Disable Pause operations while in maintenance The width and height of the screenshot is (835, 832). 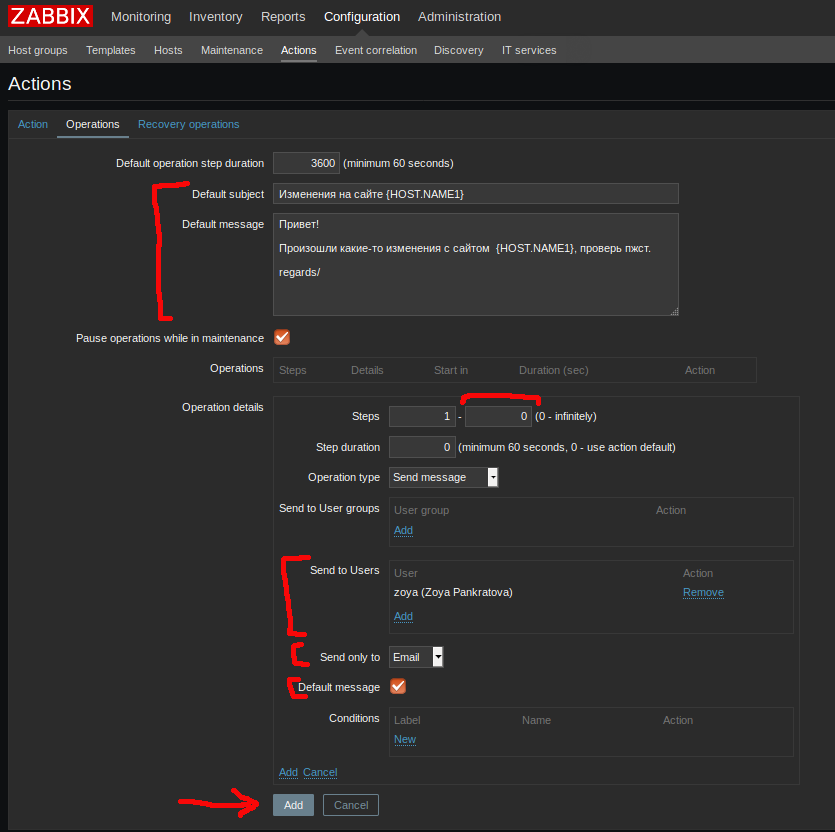point(281,338)
